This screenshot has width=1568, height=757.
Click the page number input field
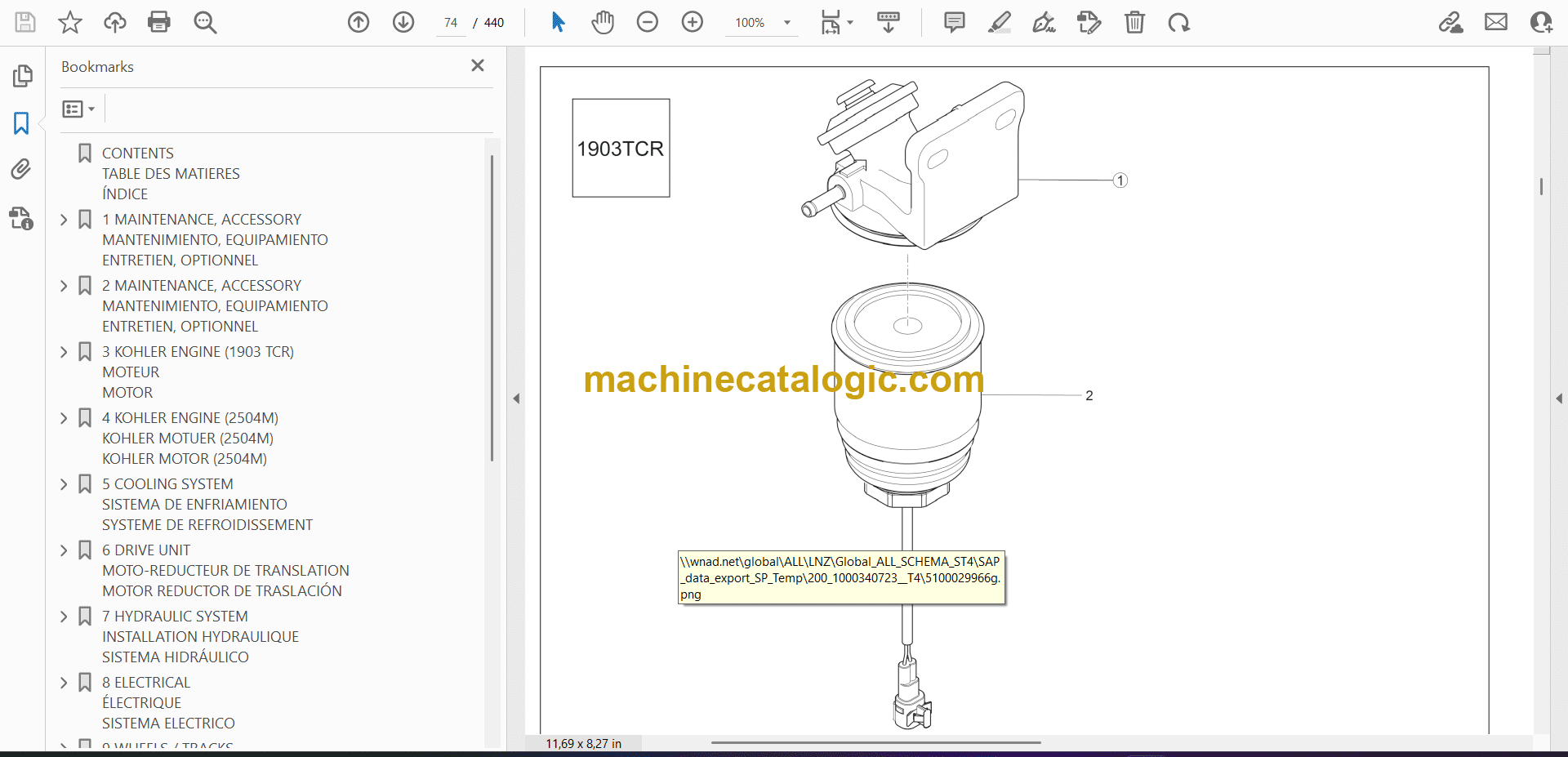(x=451, y=23)
